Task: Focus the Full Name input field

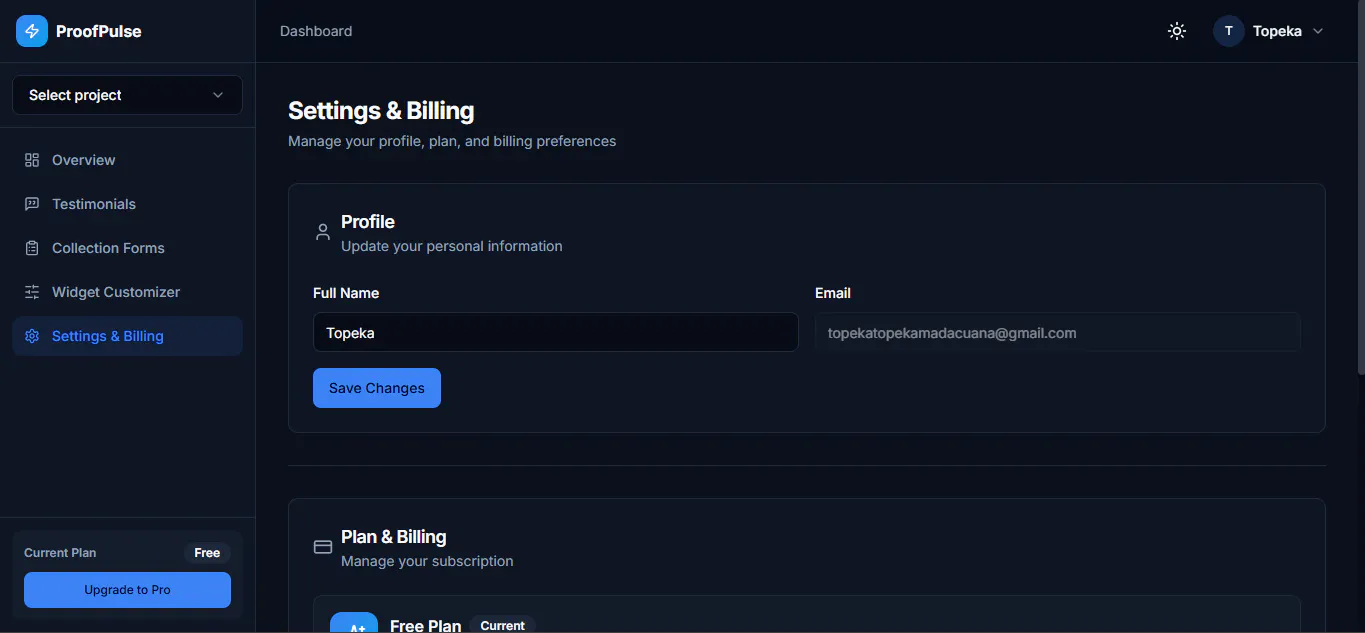Action: coord(556,332)
